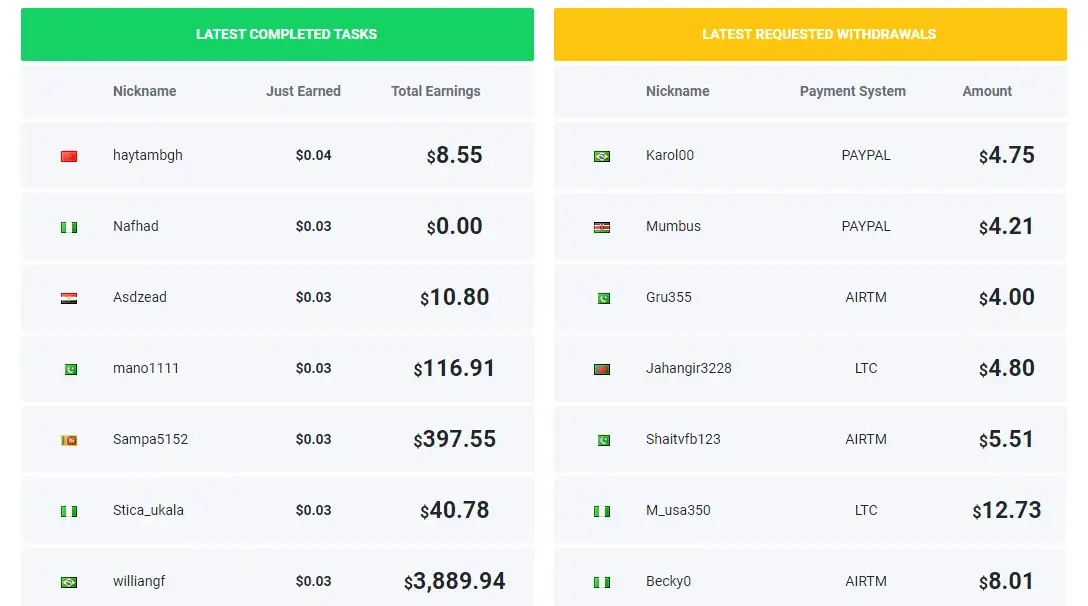Click AIRTM in the Shaitvfb123 row
Screen dimensions: 1088x606
(866, 439)
